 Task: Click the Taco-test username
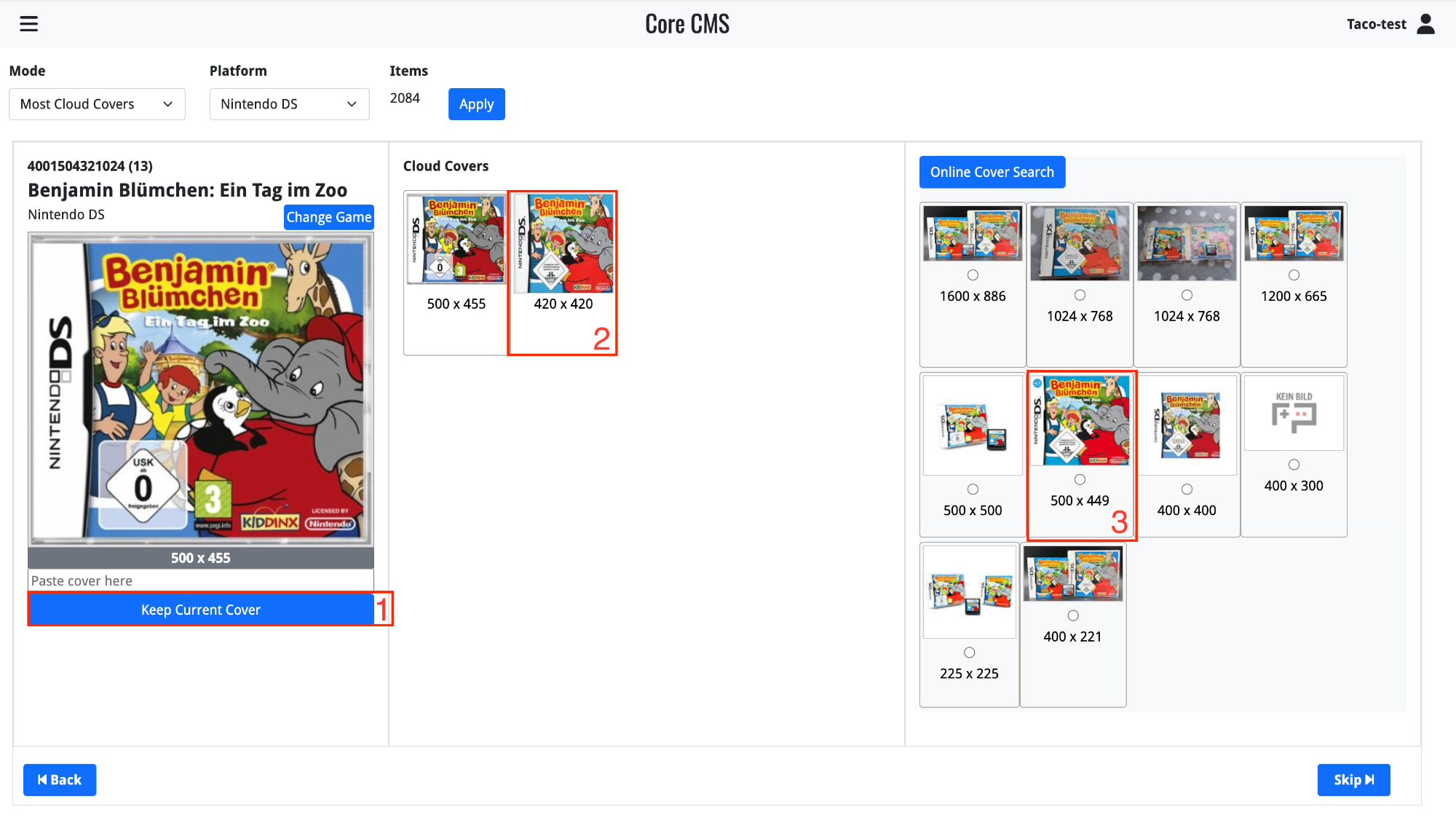[x=1376, y=24]
